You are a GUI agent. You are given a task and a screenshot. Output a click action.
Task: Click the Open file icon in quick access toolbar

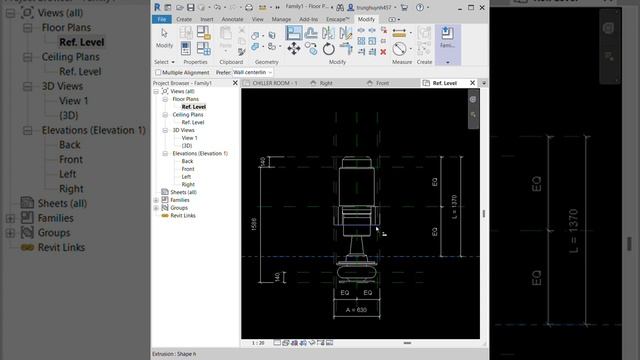click(x=180, y=7)
